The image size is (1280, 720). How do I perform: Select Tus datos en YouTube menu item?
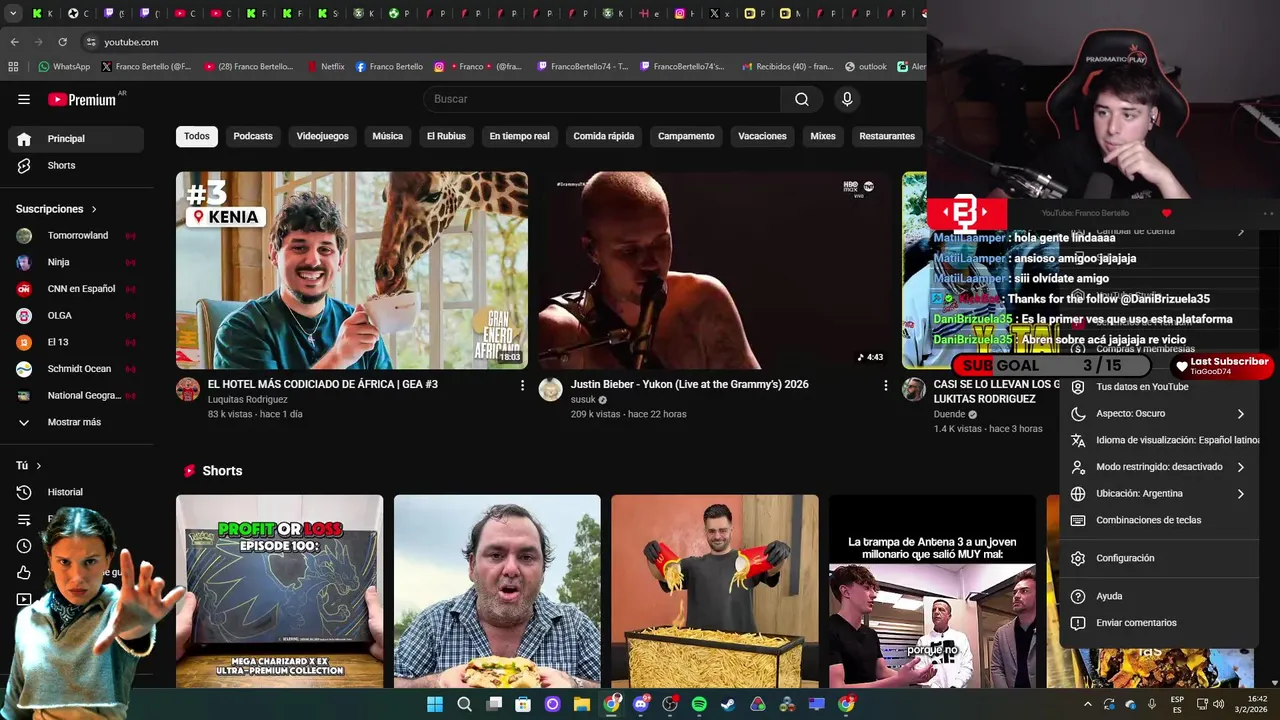[1159, 387]
